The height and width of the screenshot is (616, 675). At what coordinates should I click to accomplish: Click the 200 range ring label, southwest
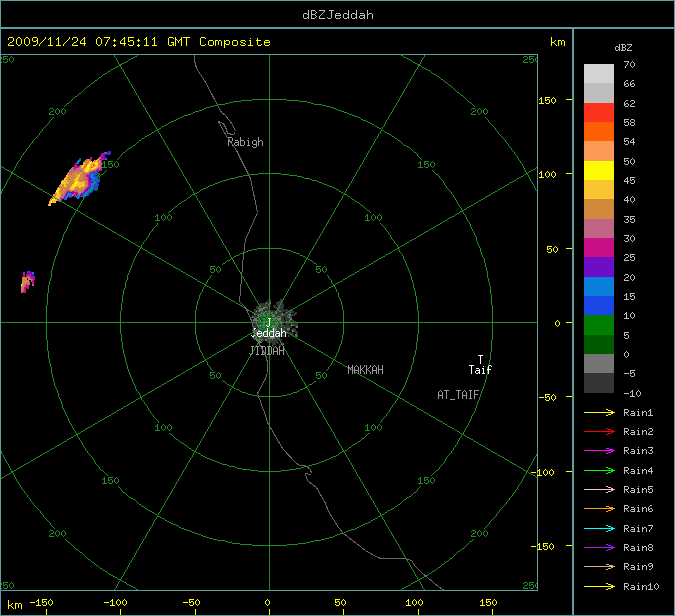57,533
